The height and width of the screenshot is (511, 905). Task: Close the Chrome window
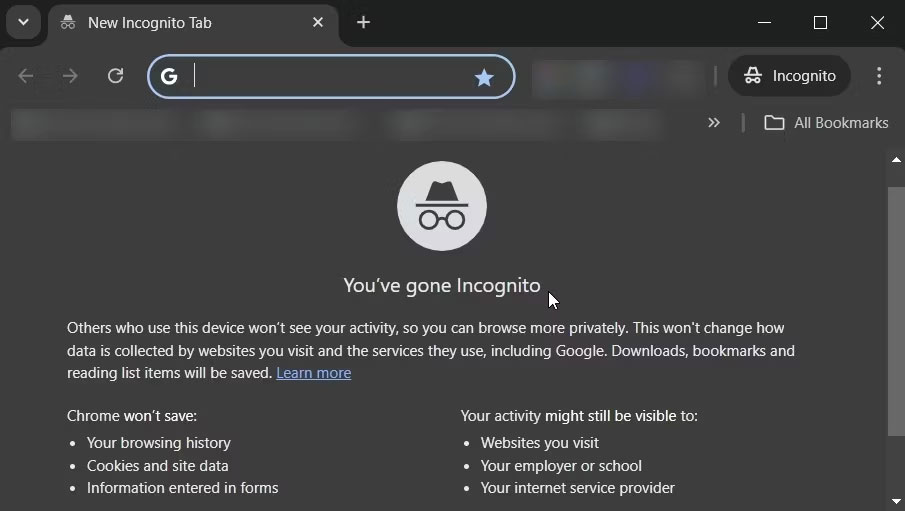[877, 23]
